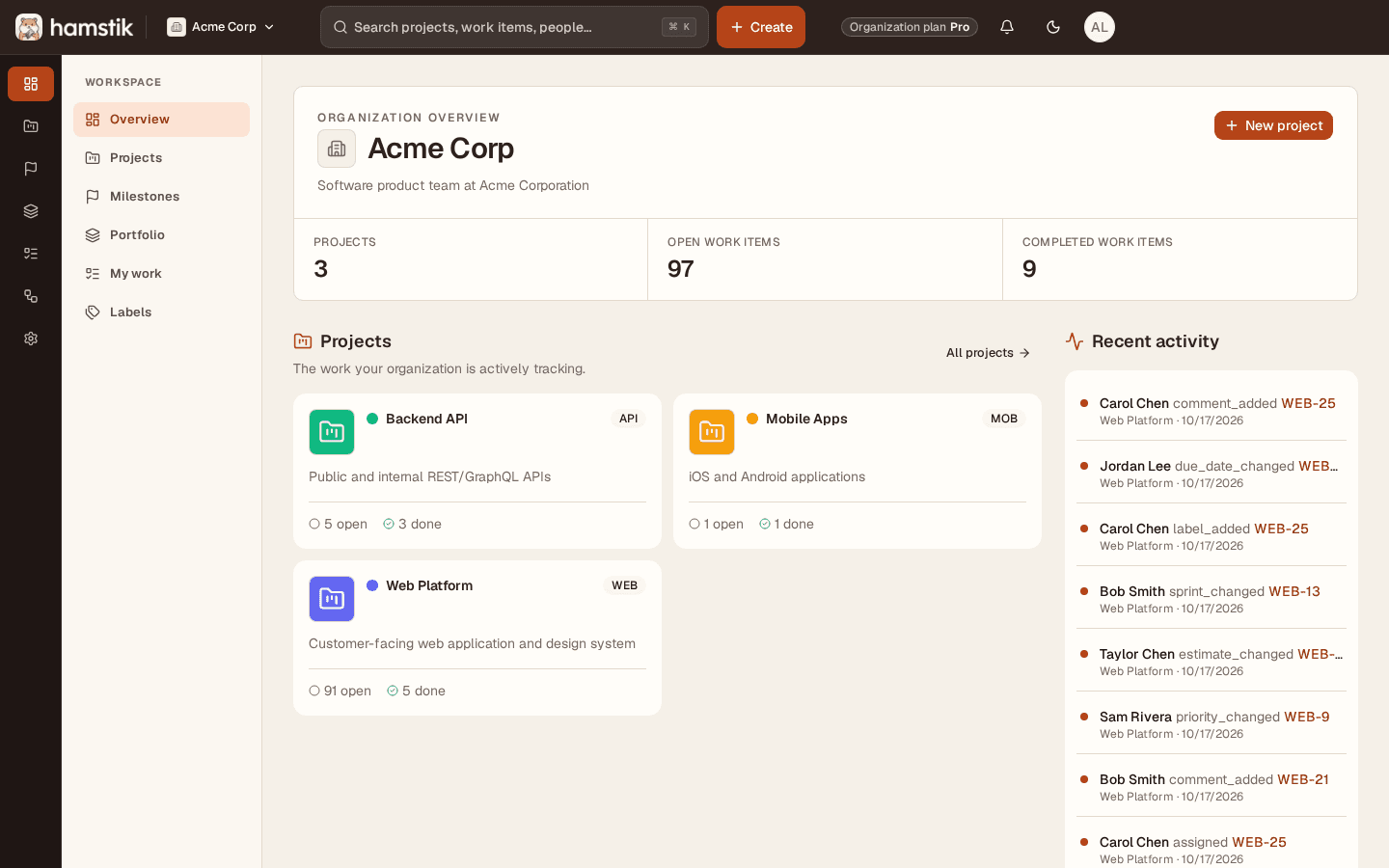Click '91 open' on Web Platform card
This screenshot has width=1389, height=868.
tap(340, 691)
